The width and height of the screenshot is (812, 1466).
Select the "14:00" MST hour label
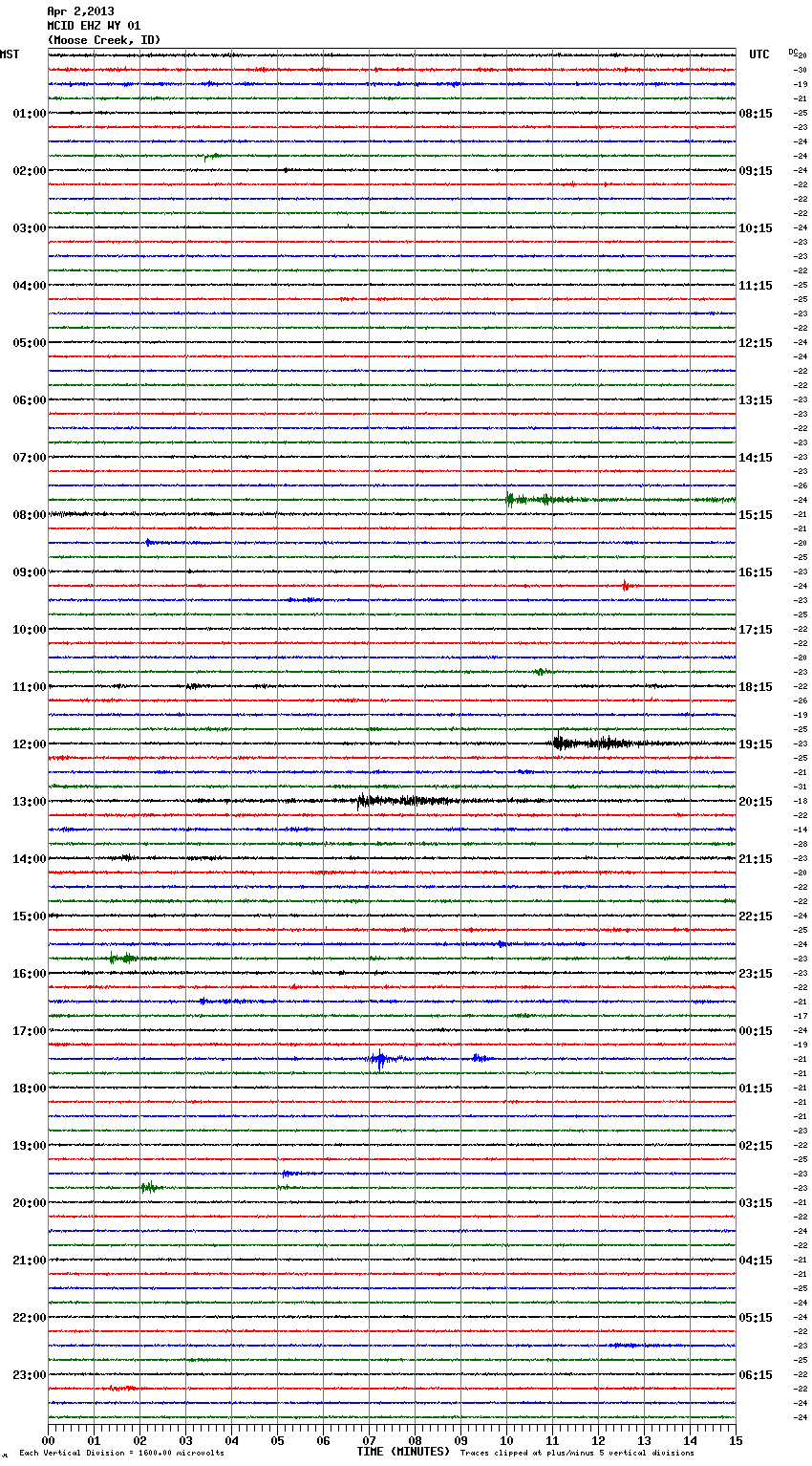pos(29,859)
